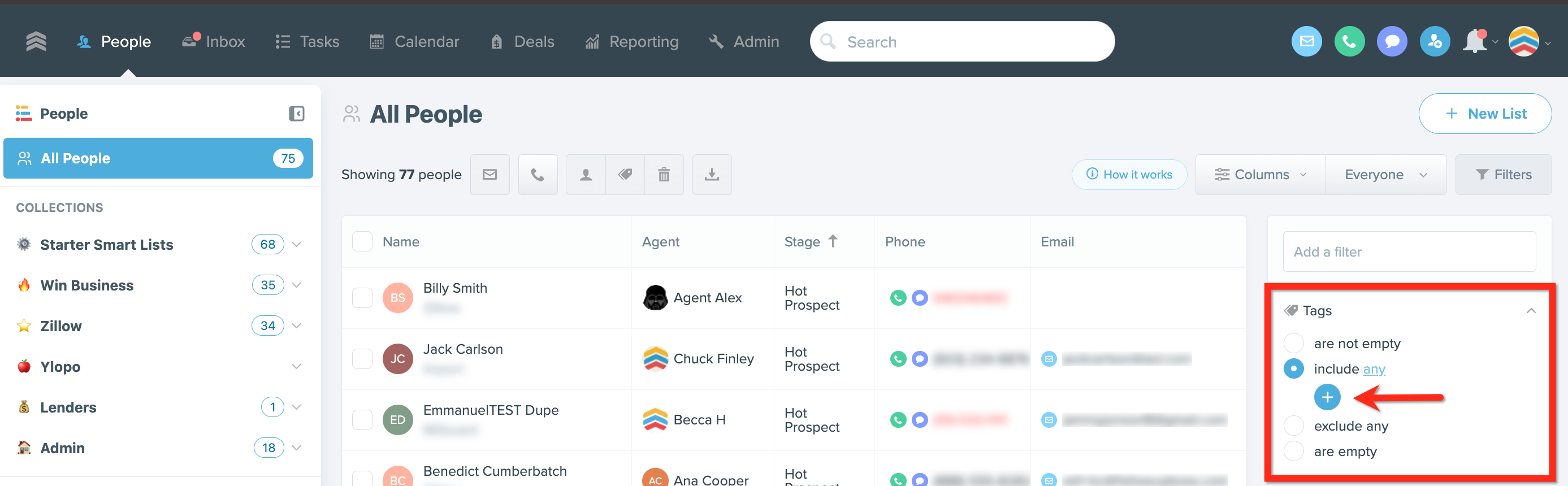Click the 'Agent Alex' agent cell
1568x486 pixels.
pos(692,297)
